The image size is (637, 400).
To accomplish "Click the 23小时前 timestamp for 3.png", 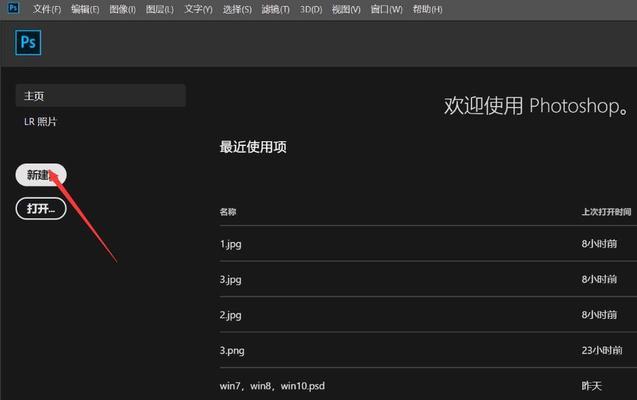I will pyautogui.click(x=602, y=350).
